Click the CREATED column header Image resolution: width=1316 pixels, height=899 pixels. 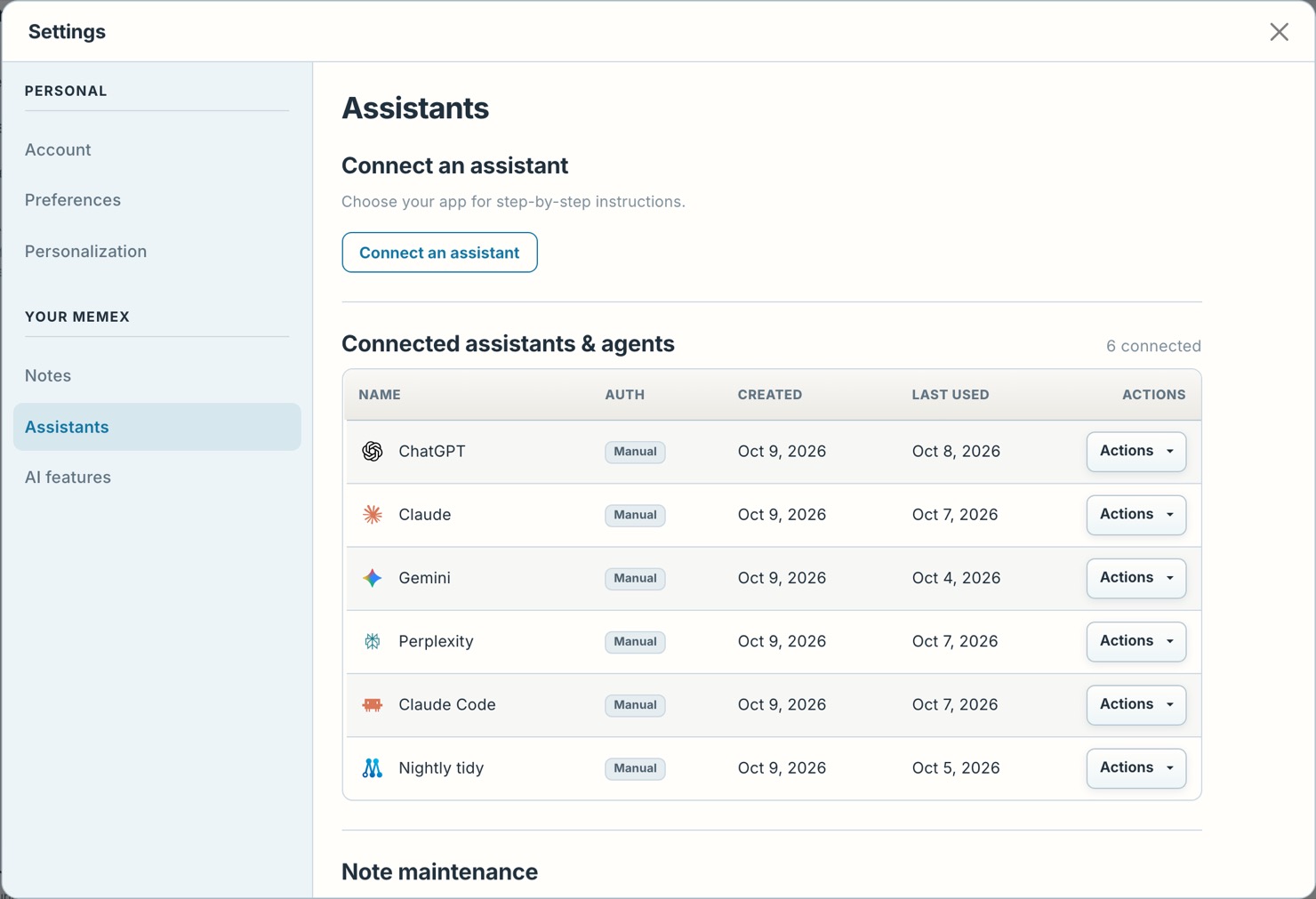[x=770, y=395]
